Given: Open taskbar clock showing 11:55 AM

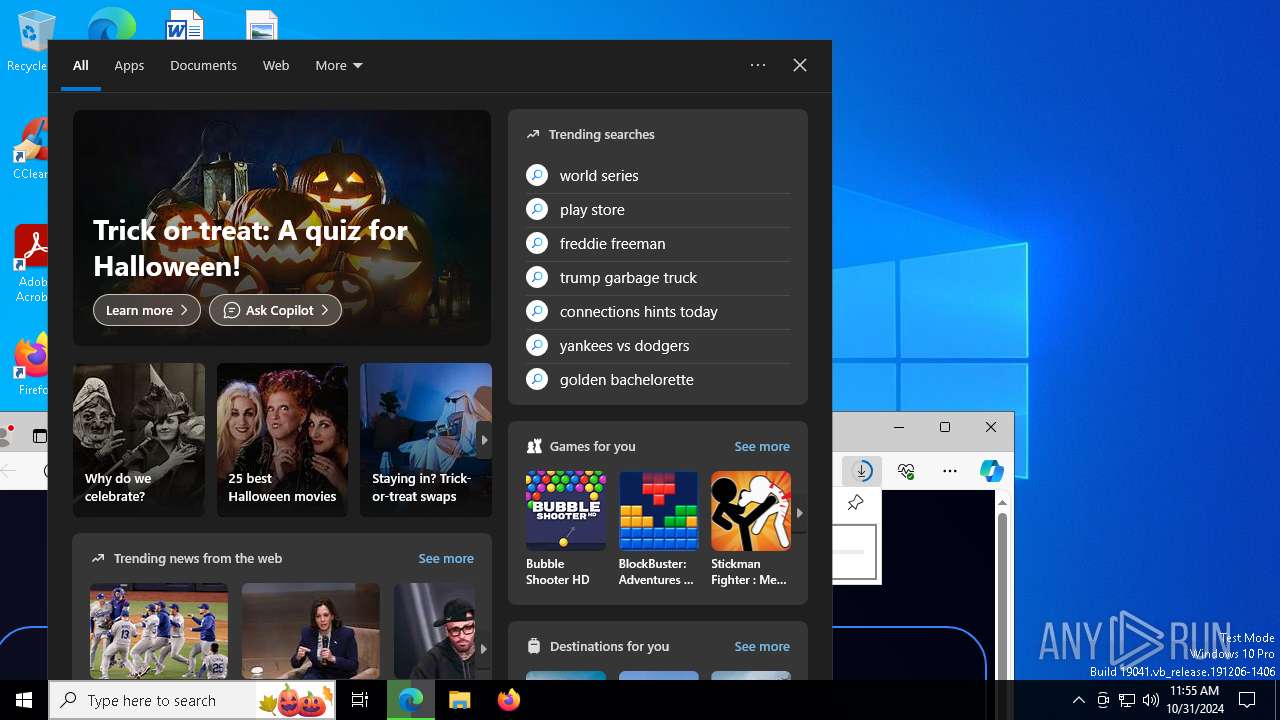Looking at the screenshot, I should 1195,700.
